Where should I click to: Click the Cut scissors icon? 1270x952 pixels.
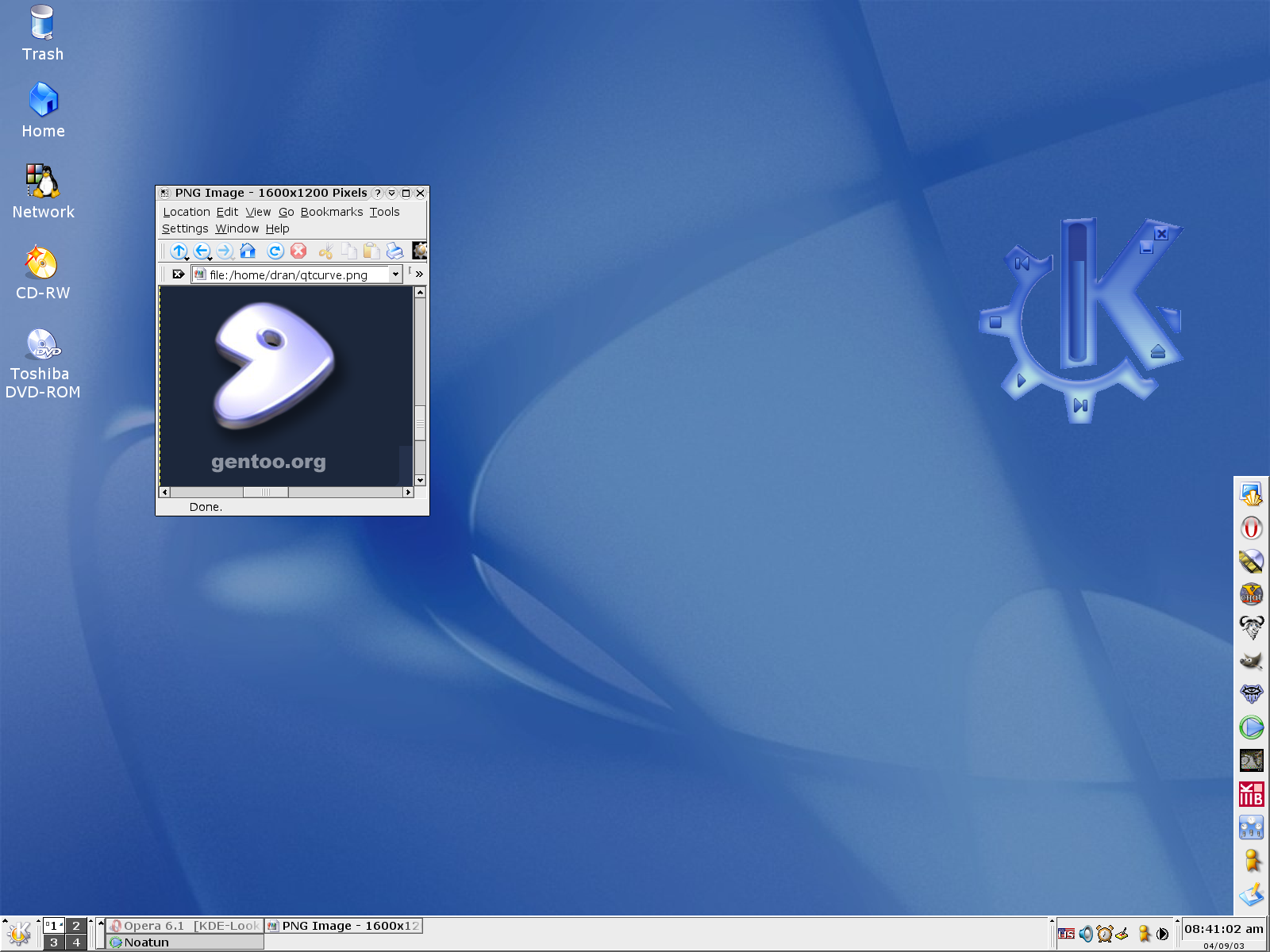[325, 251]
